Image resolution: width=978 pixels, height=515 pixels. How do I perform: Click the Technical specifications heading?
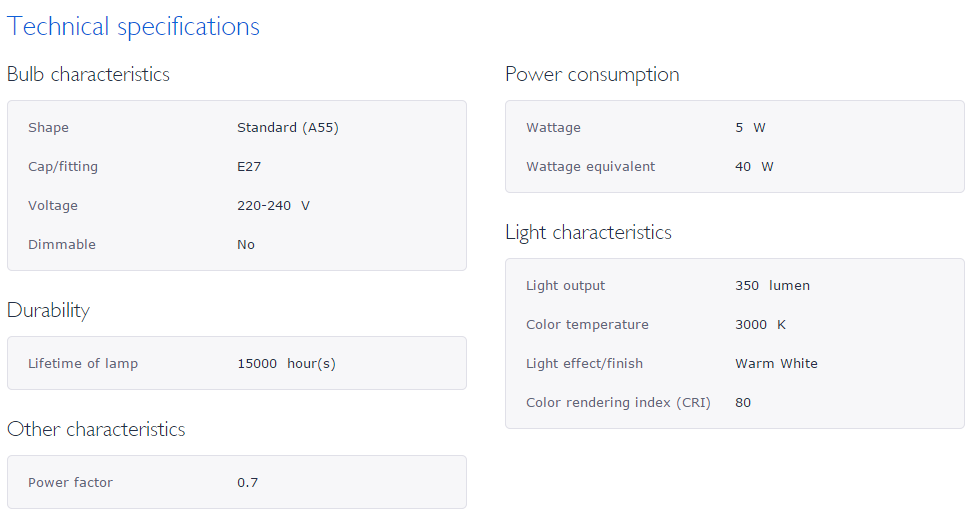[x=133, y=27]
